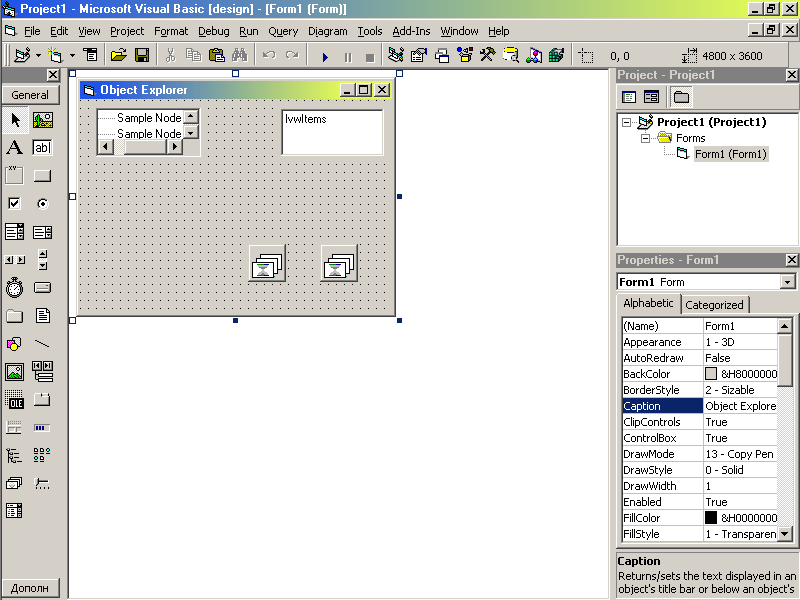This screenshot has width=800, height=600.
Task: Click View Code in the Project panel
Action: pos(629,97)
